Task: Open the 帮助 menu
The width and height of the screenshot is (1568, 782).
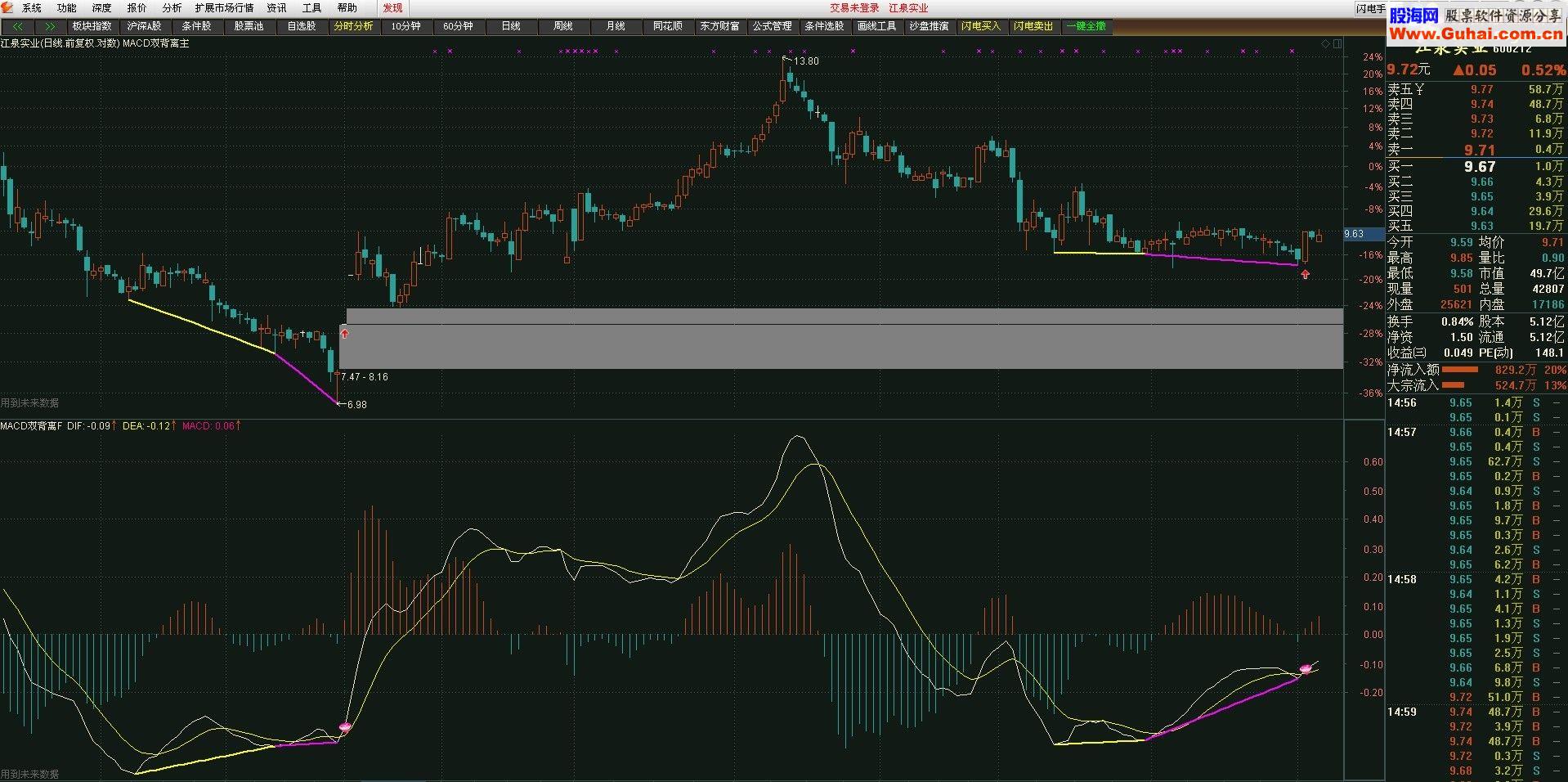Action: (x=347, y=8)
